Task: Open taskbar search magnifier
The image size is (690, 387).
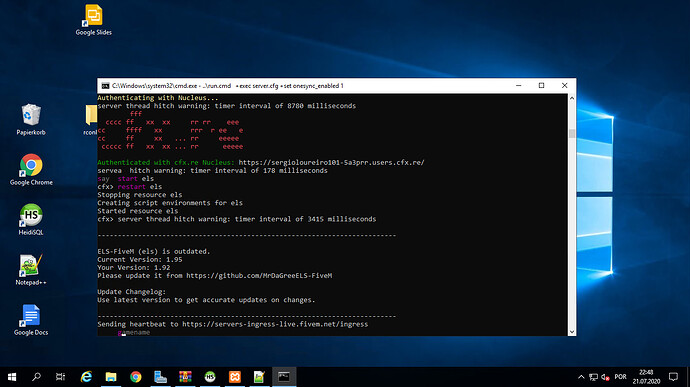Action: click(37, 377)
